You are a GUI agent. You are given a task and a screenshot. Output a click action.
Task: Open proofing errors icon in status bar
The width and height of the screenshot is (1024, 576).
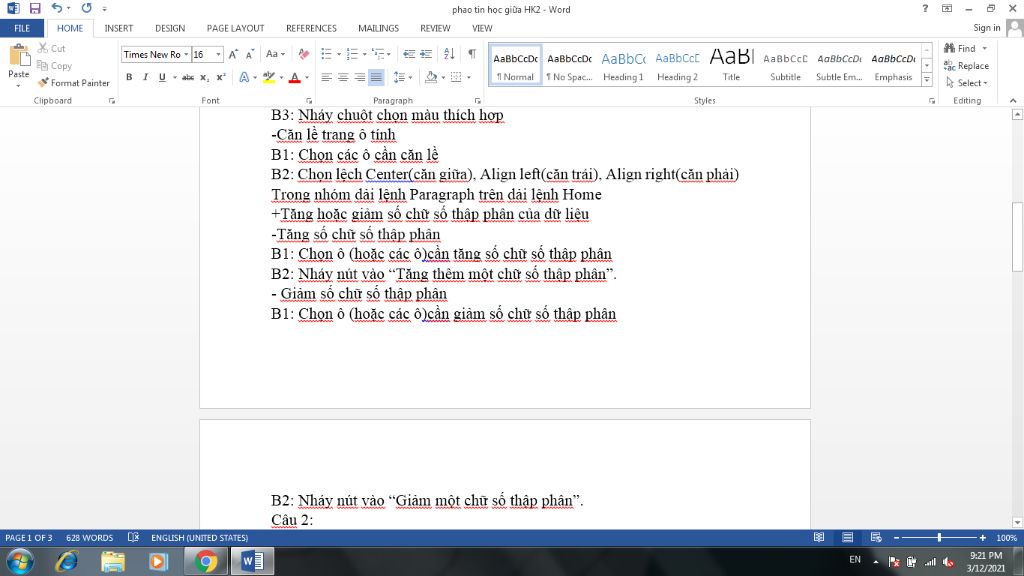pyautogui.click(x=133, y=537)
